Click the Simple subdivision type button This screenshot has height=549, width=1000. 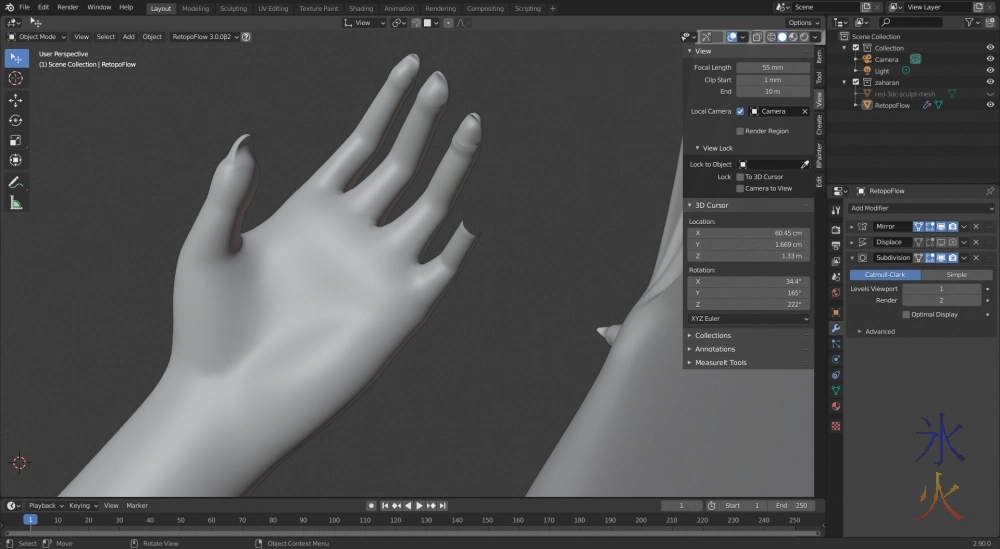pyautogui.click(x=957, y=274)
